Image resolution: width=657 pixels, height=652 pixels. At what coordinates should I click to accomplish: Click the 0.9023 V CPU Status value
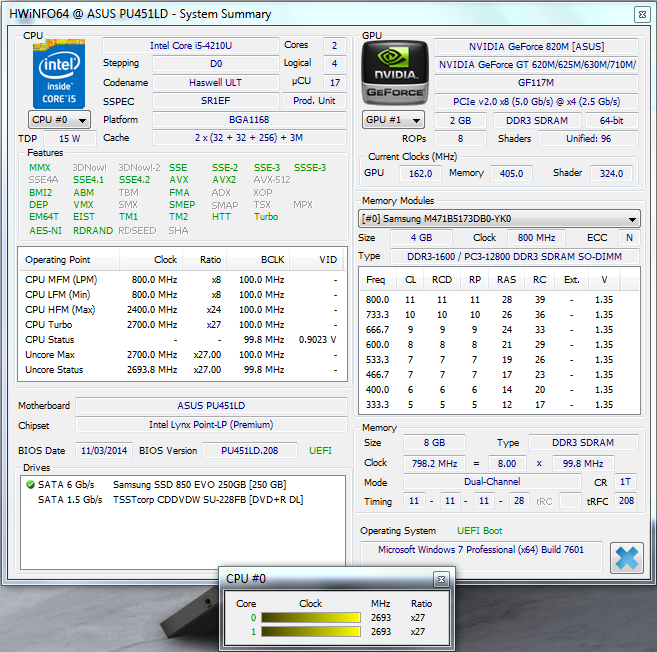click(318, 339)
